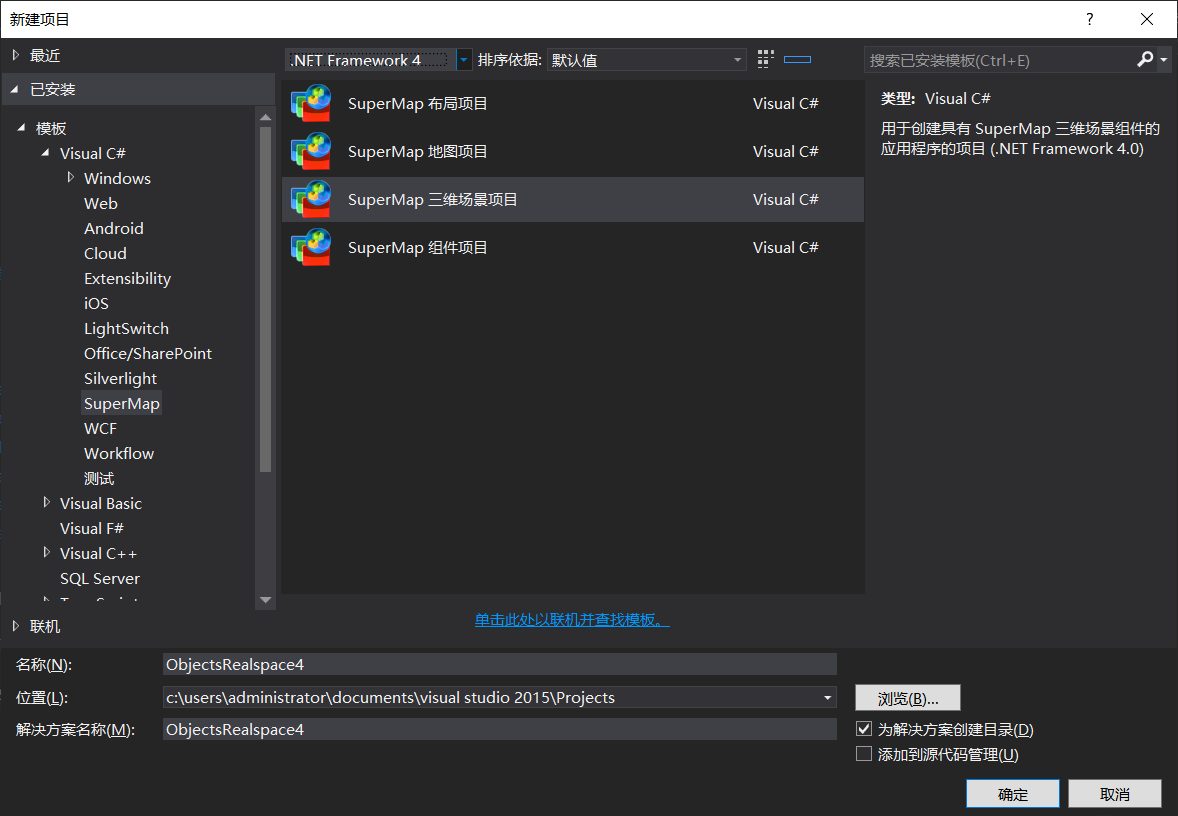This screenshot has width=1178, height=816.
Task: Open the help question mark button
Action: point(1089,19)
